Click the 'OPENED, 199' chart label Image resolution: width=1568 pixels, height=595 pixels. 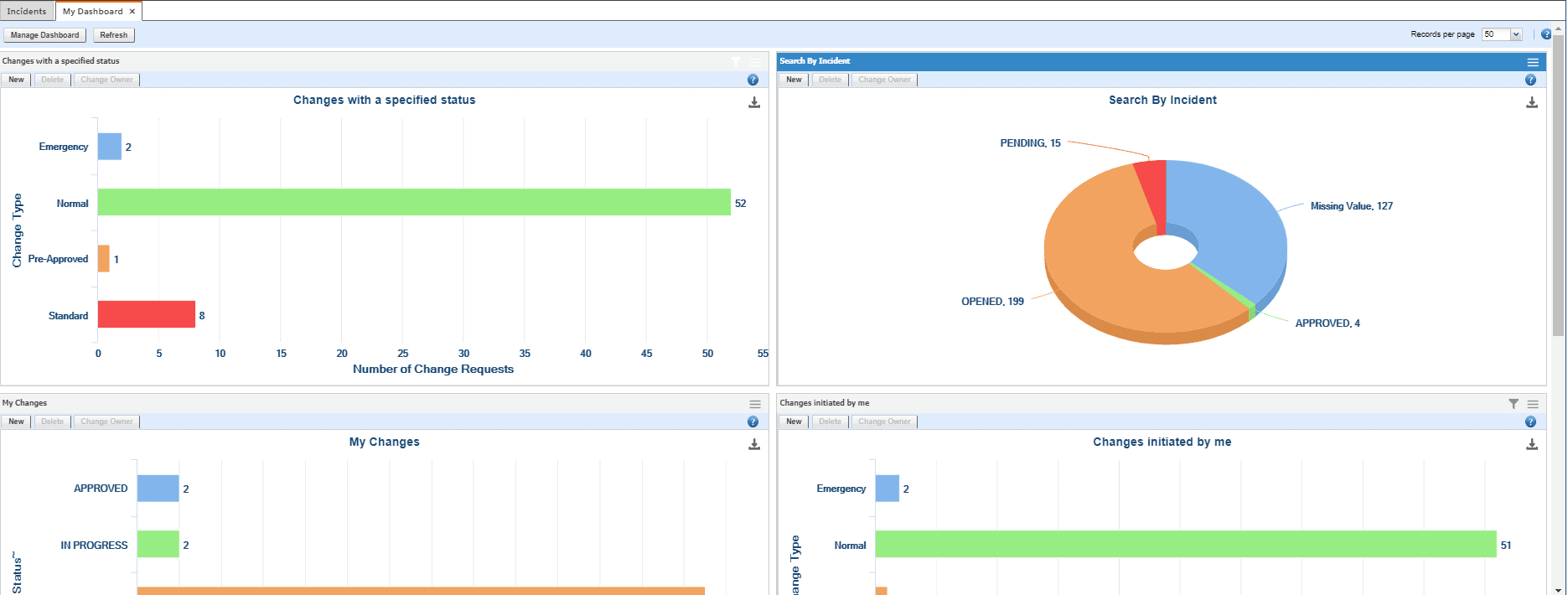click(x=992, y=302)
